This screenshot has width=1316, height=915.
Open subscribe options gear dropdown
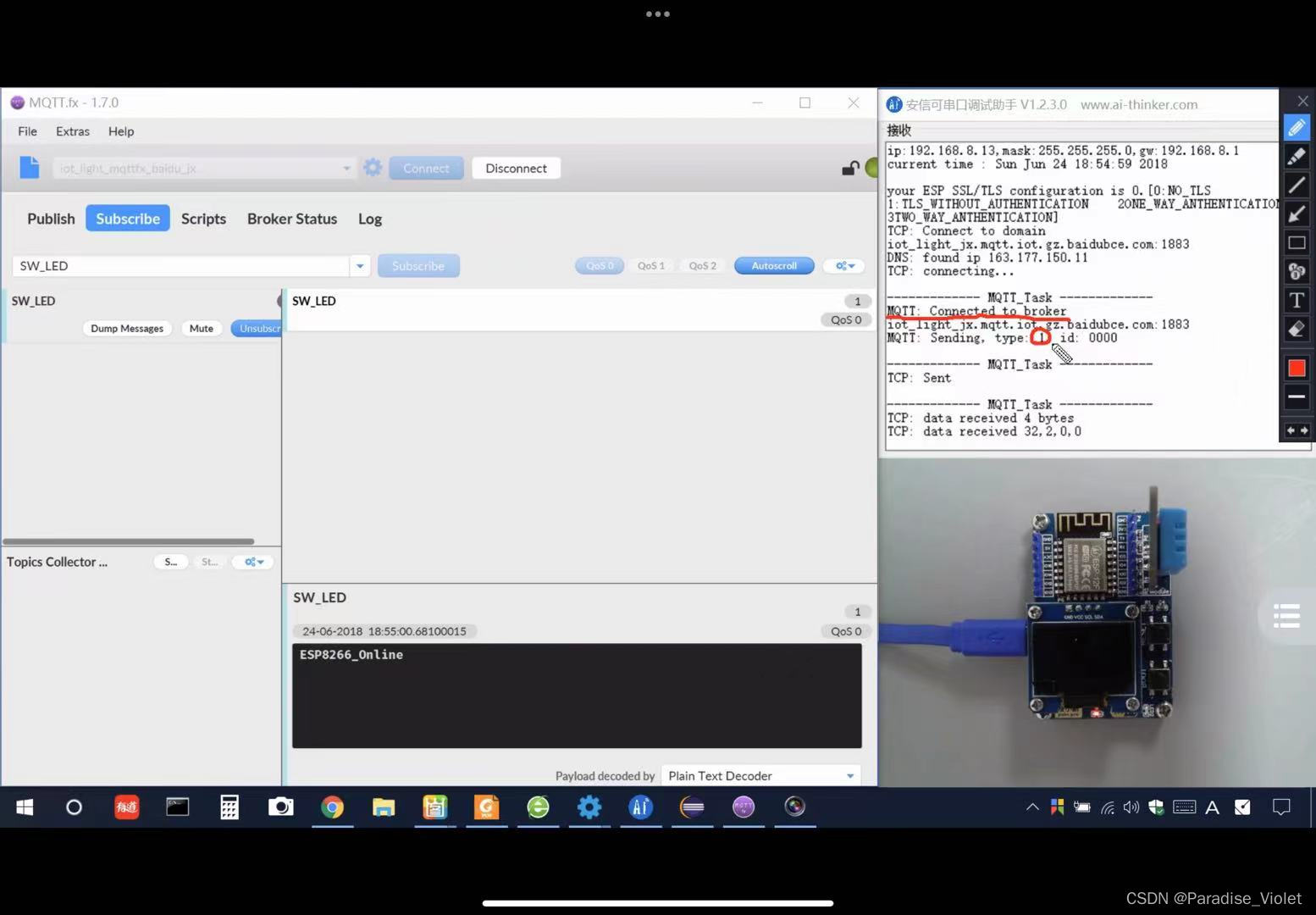[x=844, y=266]
